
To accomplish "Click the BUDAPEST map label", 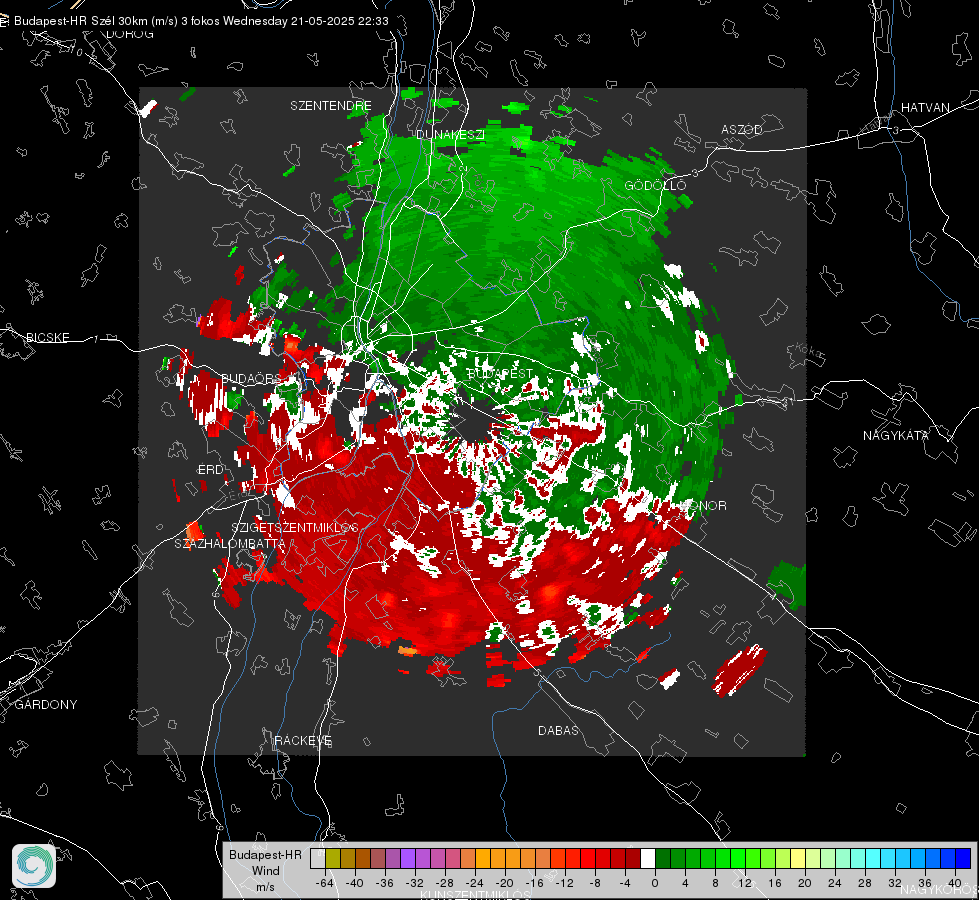I will click(x=500, y=373).
